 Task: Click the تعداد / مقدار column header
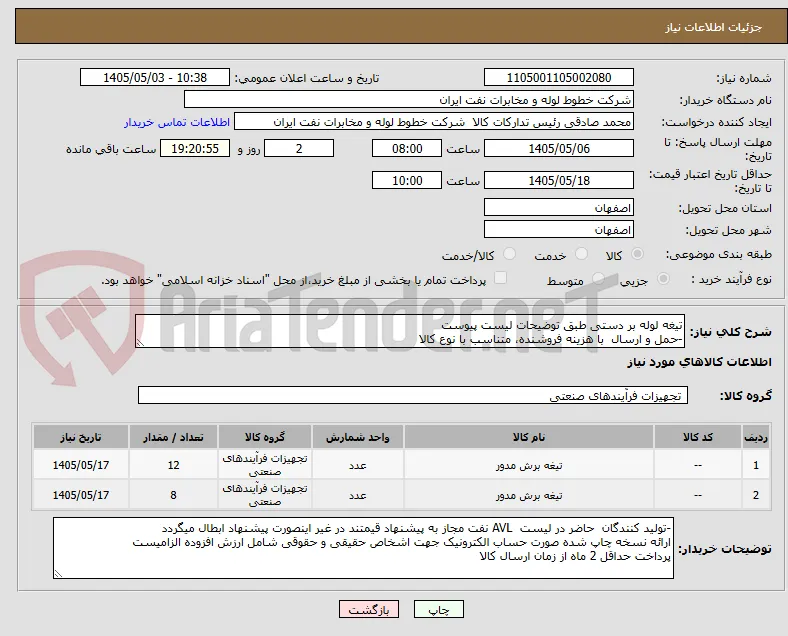tap(173, 437)
